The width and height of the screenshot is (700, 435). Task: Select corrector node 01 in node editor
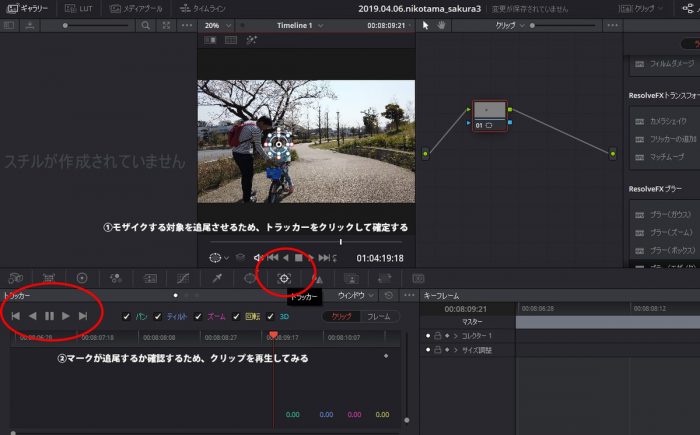coord(489,115)
